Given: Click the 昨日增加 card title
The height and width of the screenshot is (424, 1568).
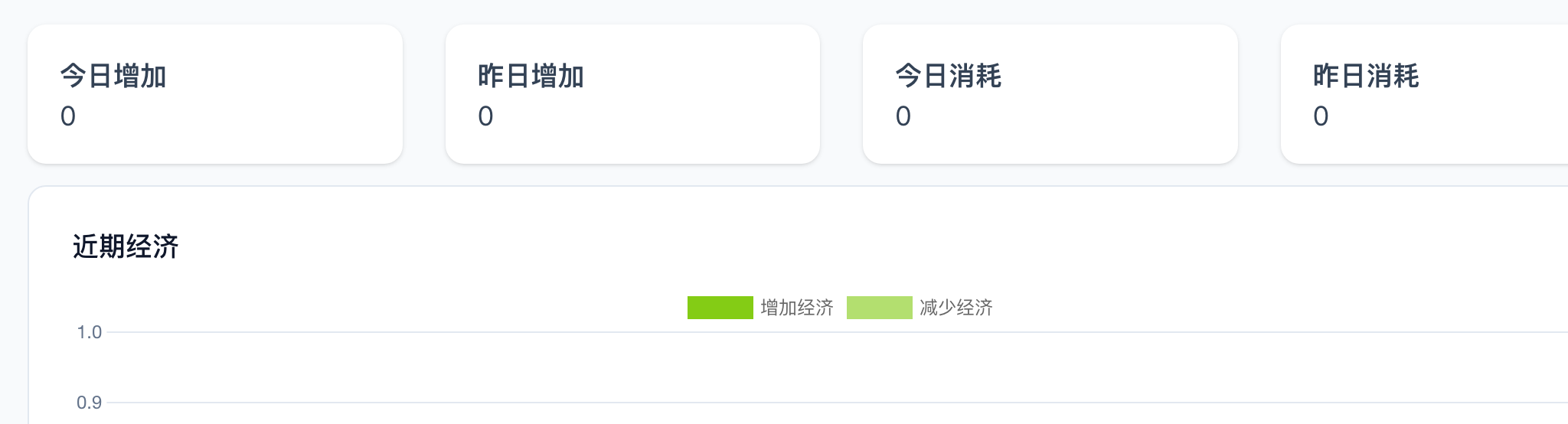Looking at the screenshot, I should pyautogui.click(x=531, y=77).
